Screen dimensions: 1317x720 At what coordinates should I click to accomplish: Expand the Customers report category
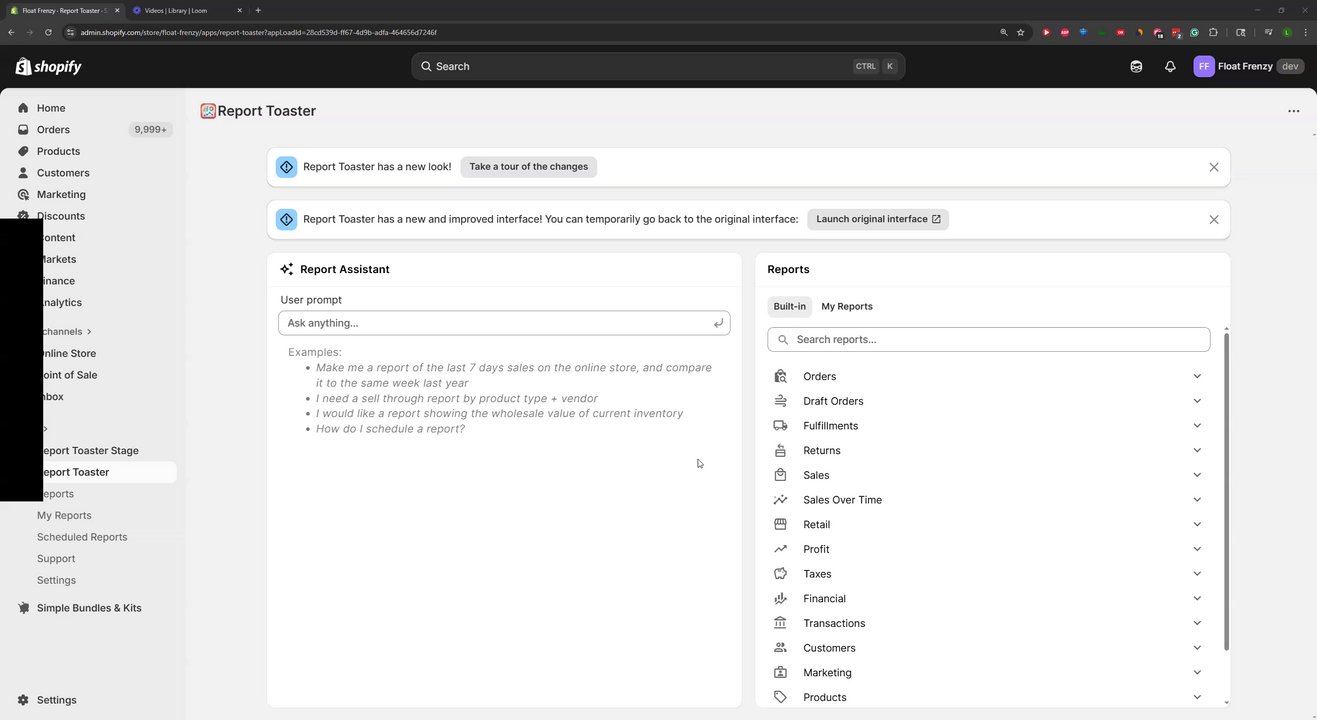pos(1197,648)
